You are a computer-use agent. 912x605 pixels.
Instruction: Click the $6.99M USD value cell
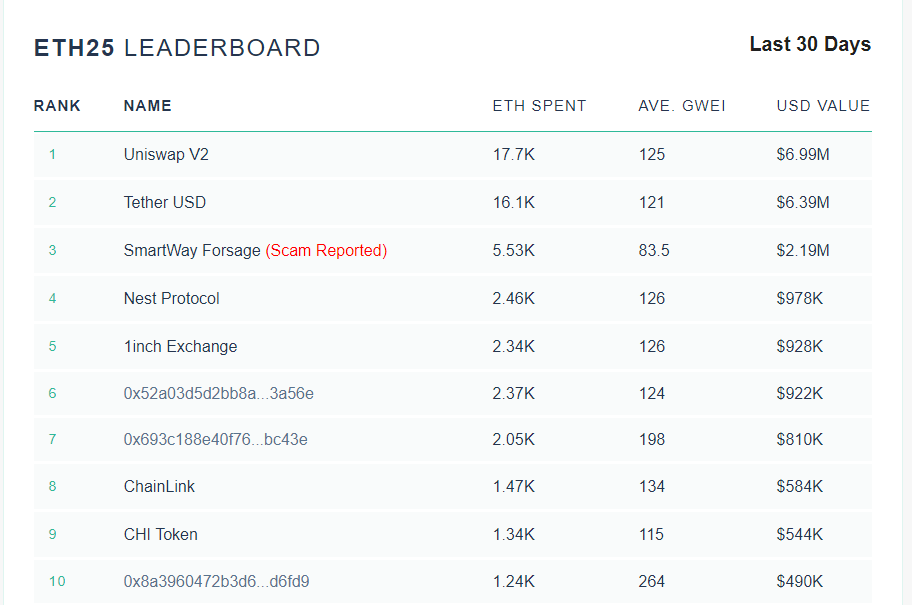(x=803, y=155)
